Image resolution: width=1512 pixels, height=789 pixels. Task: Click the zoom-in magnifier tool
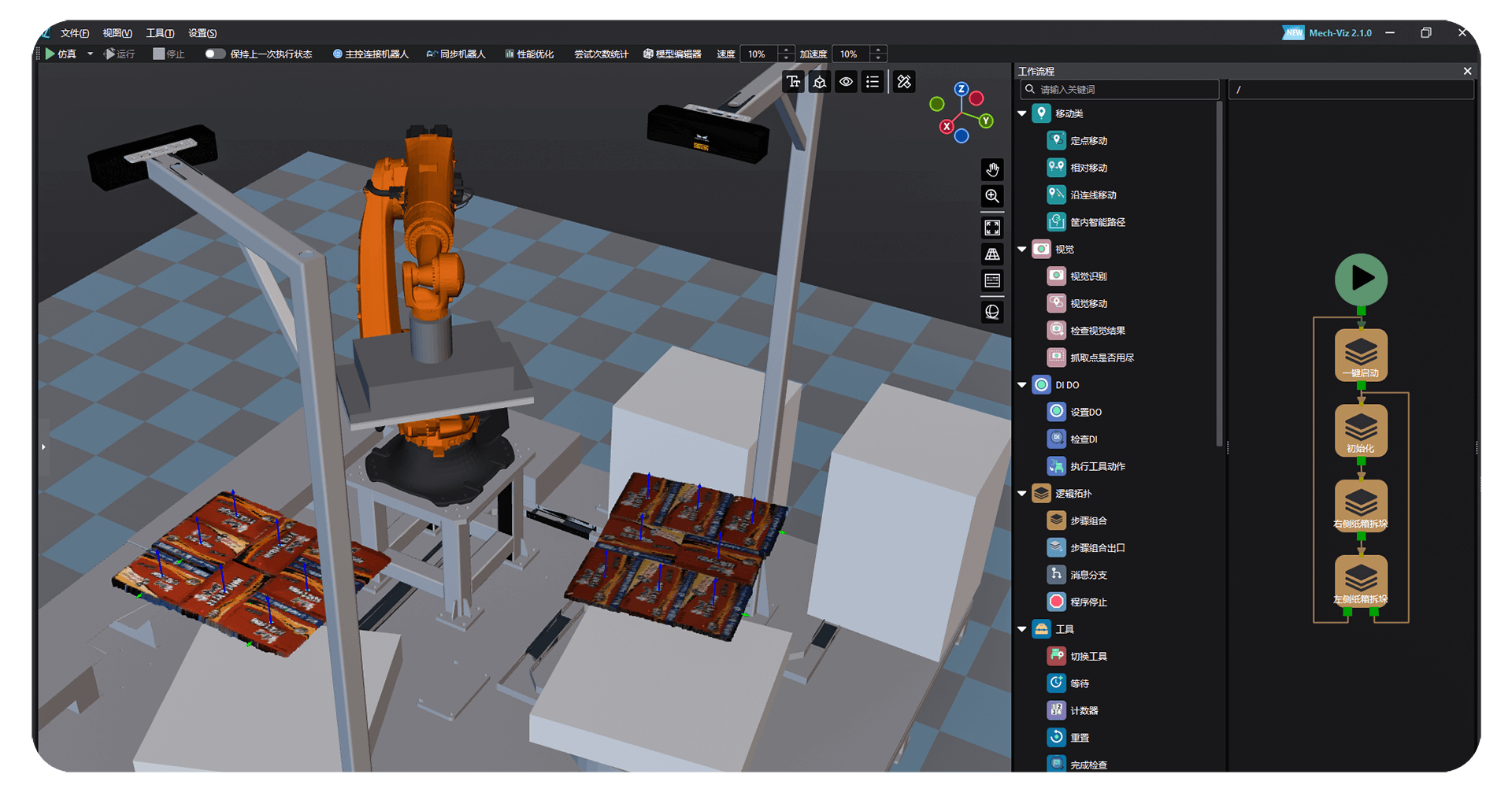(992, 196)
